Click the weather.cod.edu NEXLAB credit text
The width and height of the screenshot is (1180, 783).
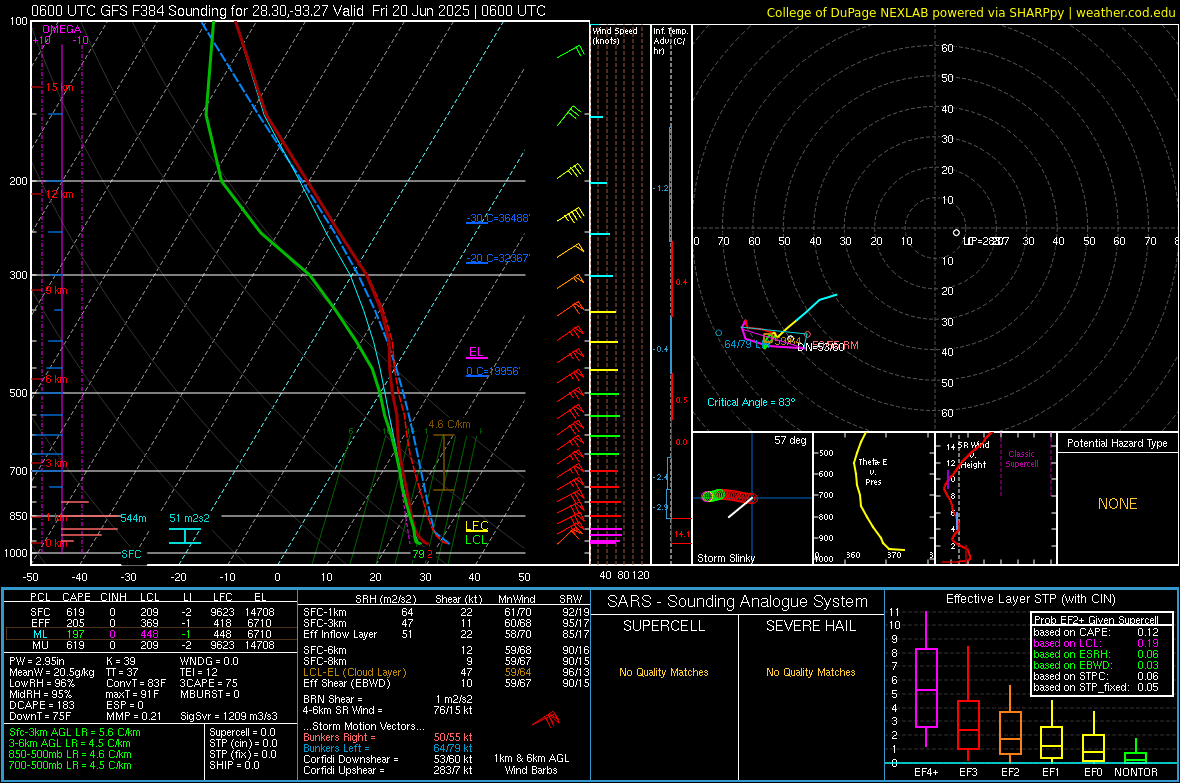pyautogui.click(x=970, y=12)
